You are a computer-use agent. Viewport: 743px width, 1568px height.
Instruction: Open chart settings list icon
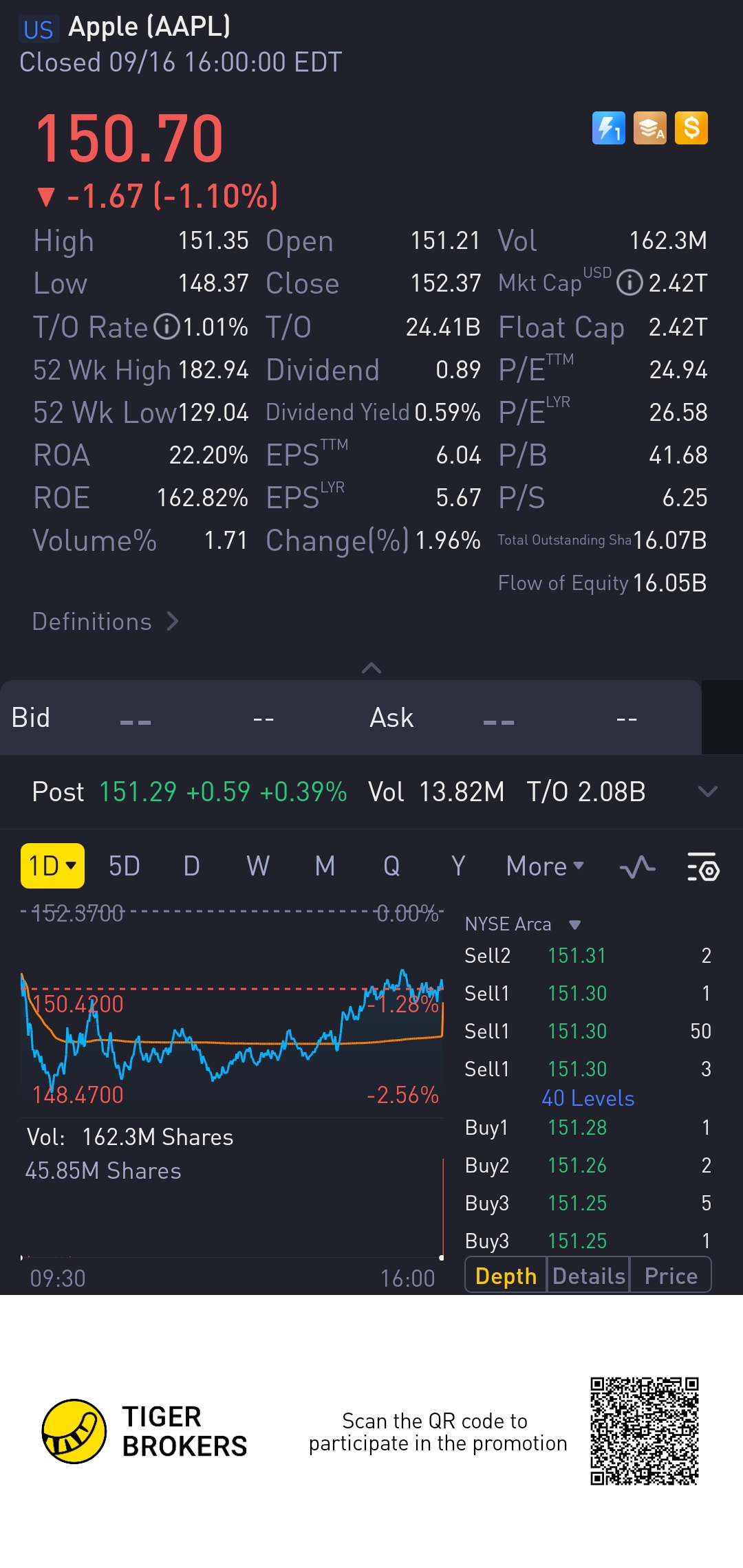click(702, 867)
